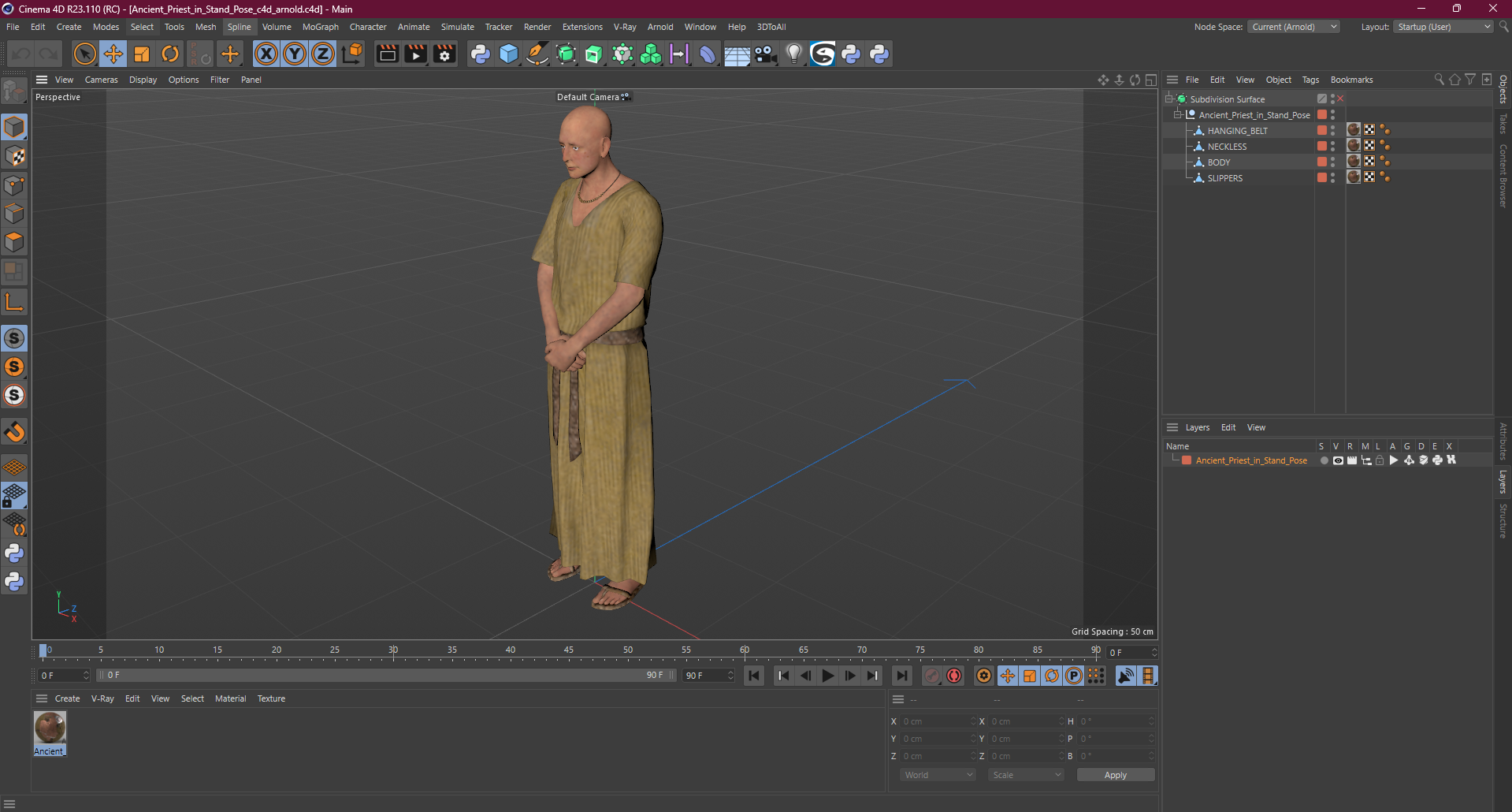The height and width of the screenshot is (812, 1512).
Task: Select Polygons mode in left sidebar
Action: [14, 242]
